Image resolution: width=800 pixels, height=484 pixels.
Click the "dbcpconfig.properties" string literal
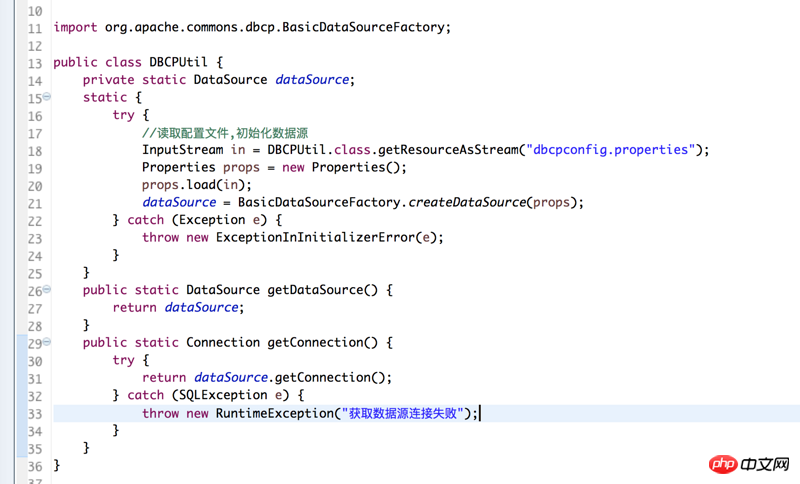611,150
